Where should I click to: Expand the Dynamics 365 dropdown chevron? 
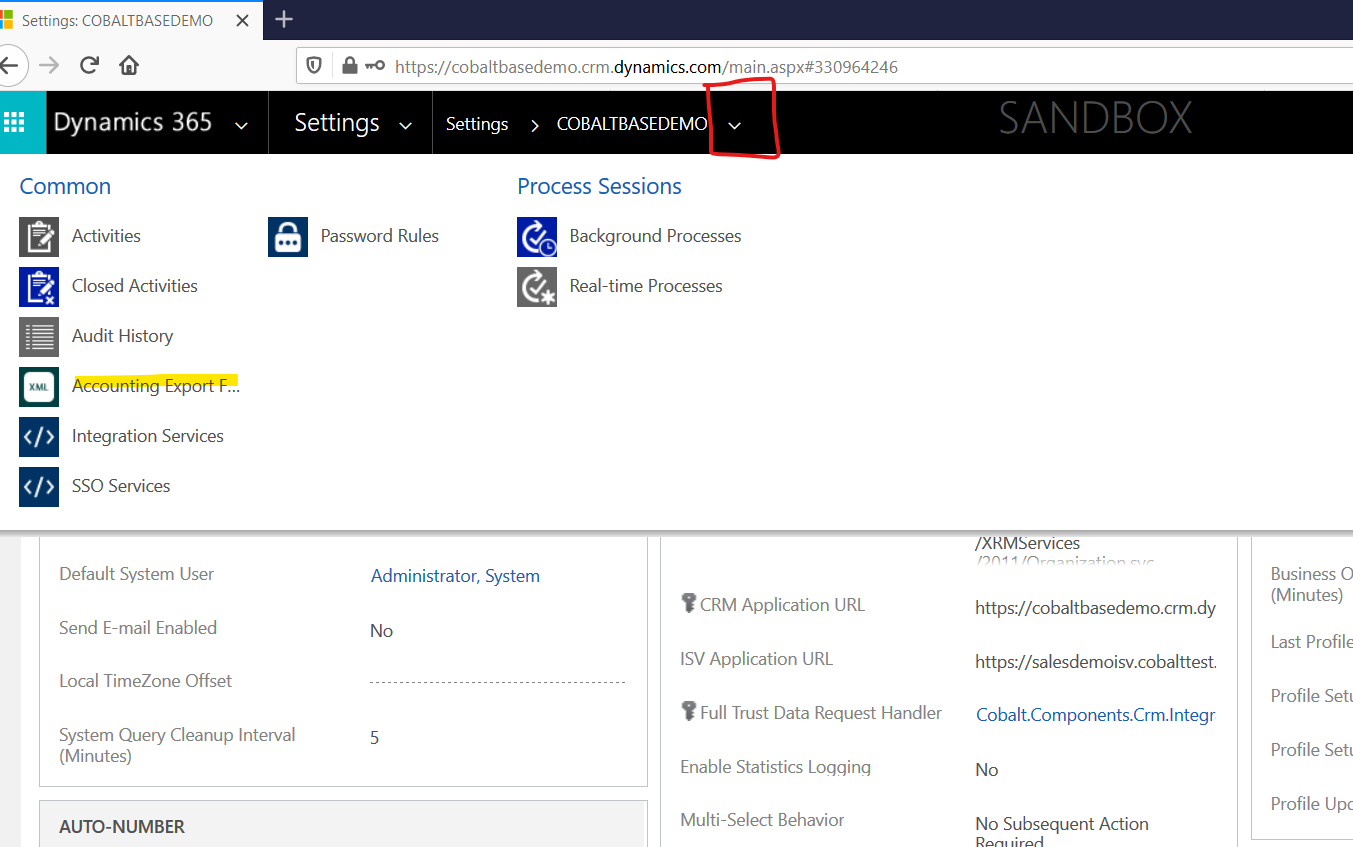(x=241, y=125)
